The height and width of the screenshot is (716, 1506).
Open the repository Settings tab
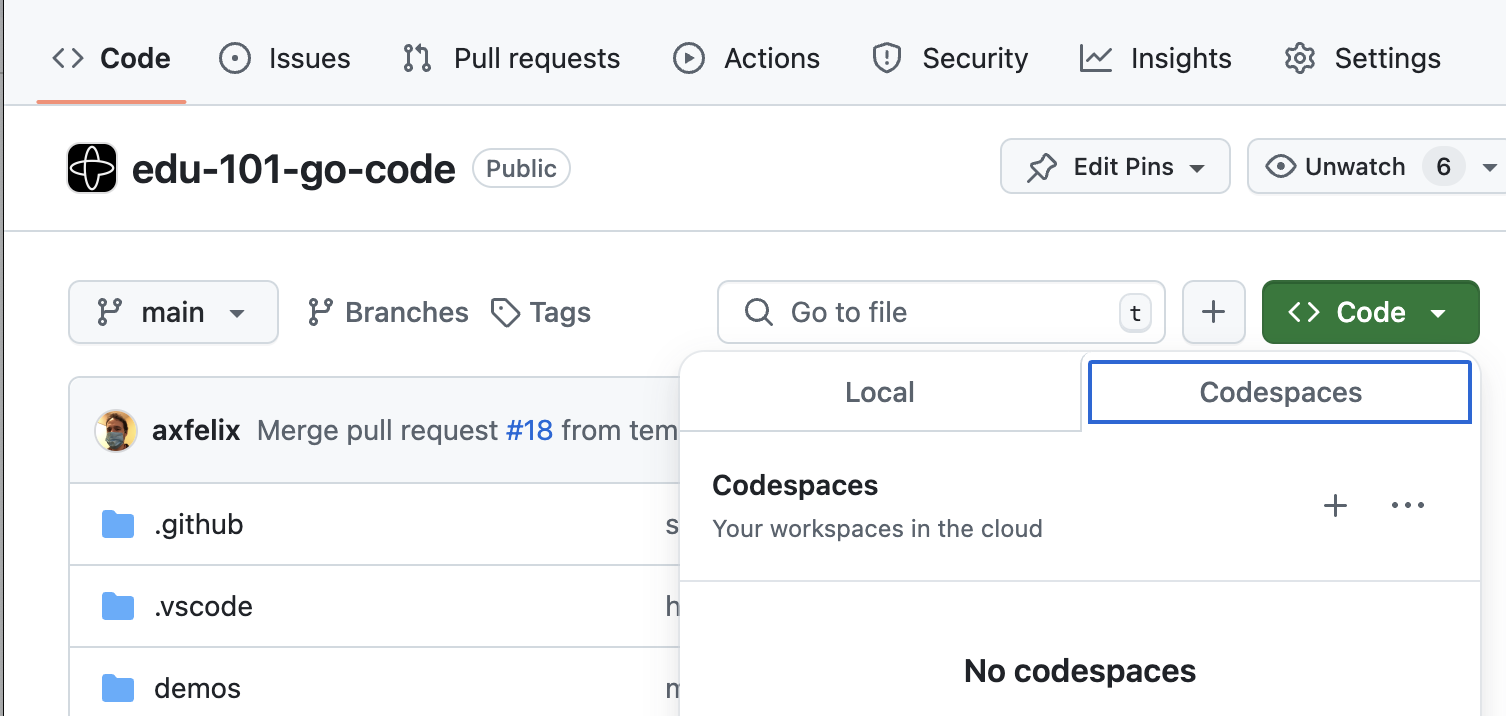1363,59
